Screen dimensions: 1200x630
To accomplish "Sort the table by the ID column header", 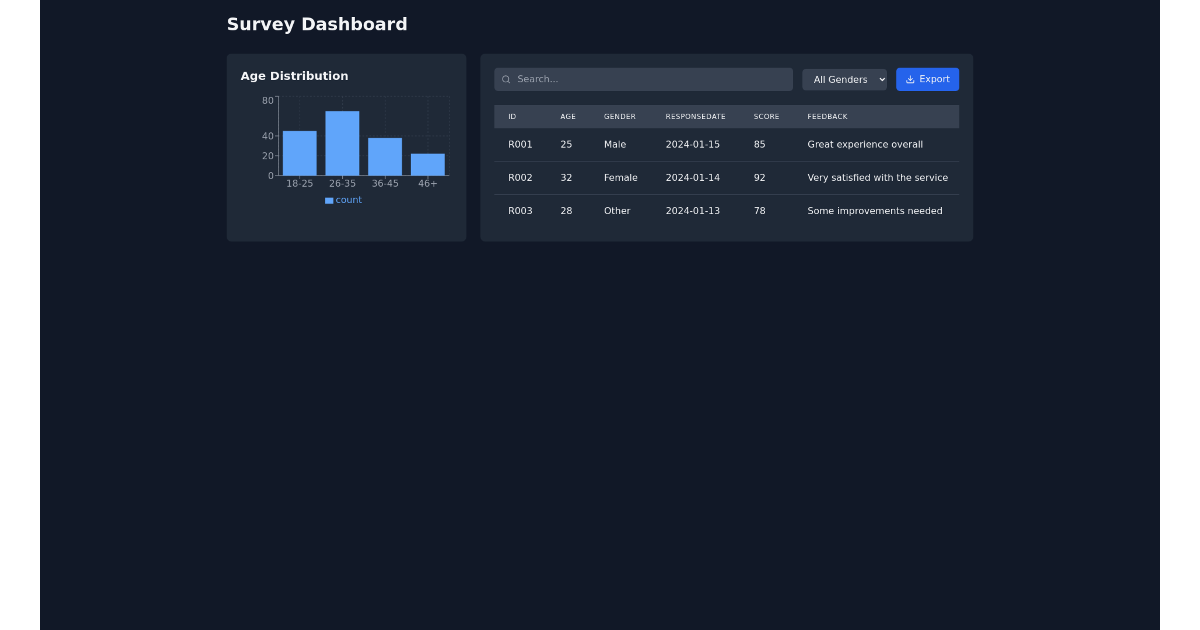I will (513, 116).
